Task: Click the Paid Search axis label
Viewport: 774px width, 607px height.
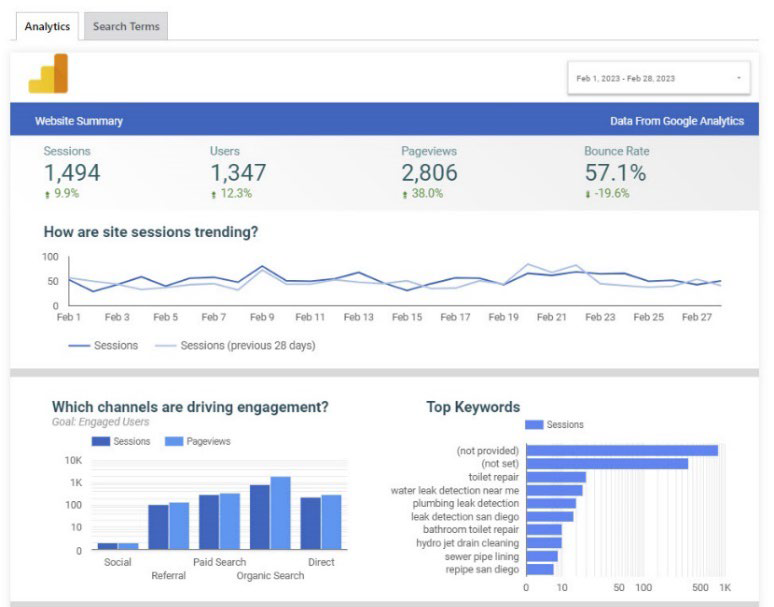Action: [220, 562]
